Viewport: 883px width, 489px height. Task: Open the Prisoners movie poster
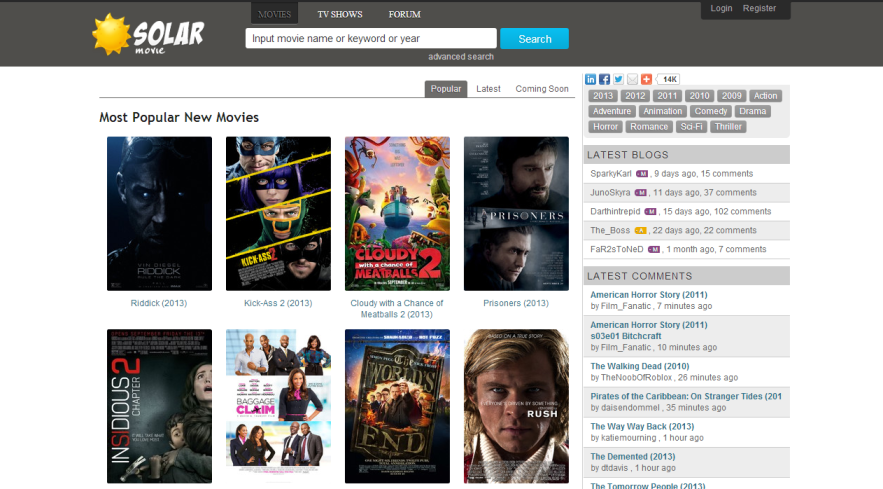[516, 214]
